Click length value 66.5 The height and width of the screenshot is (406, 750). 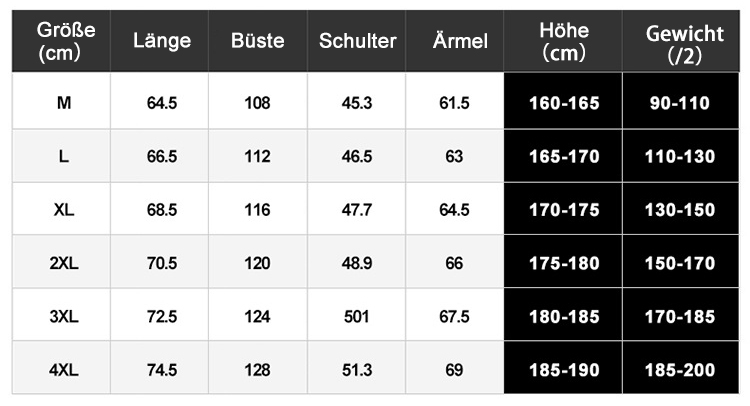coord(162,156)
